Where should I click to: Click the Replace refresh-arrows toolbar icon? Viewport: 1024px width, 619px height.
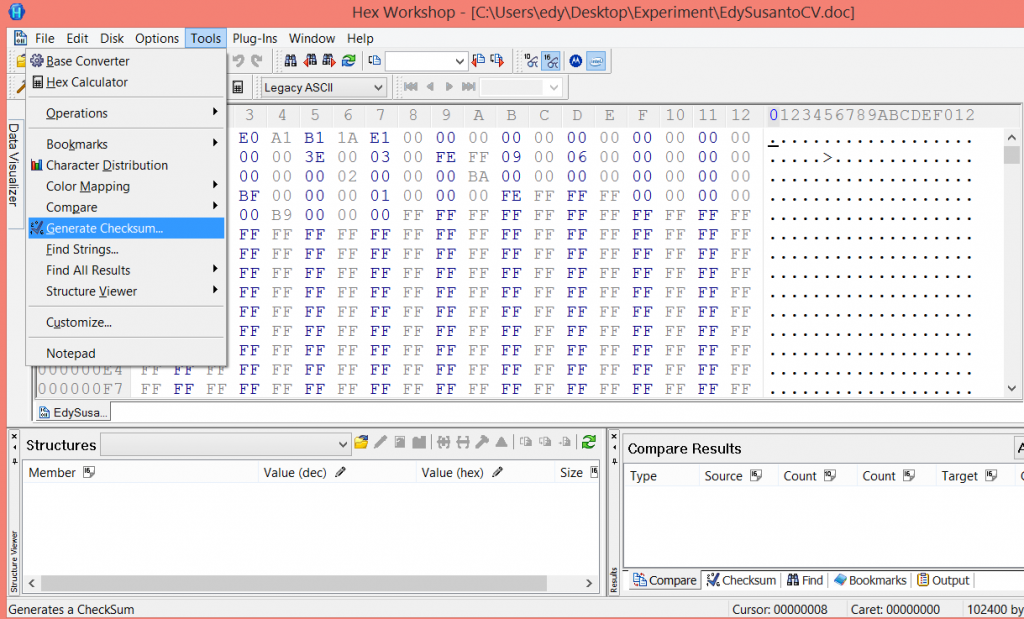coord(348,61)
